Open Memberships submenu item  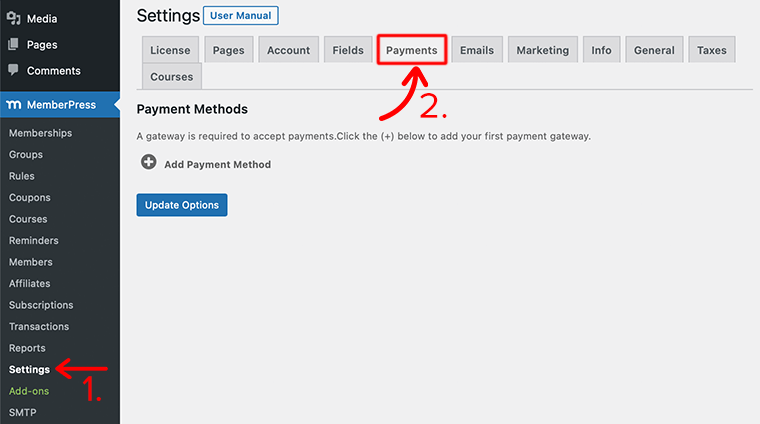pos(40,133)
